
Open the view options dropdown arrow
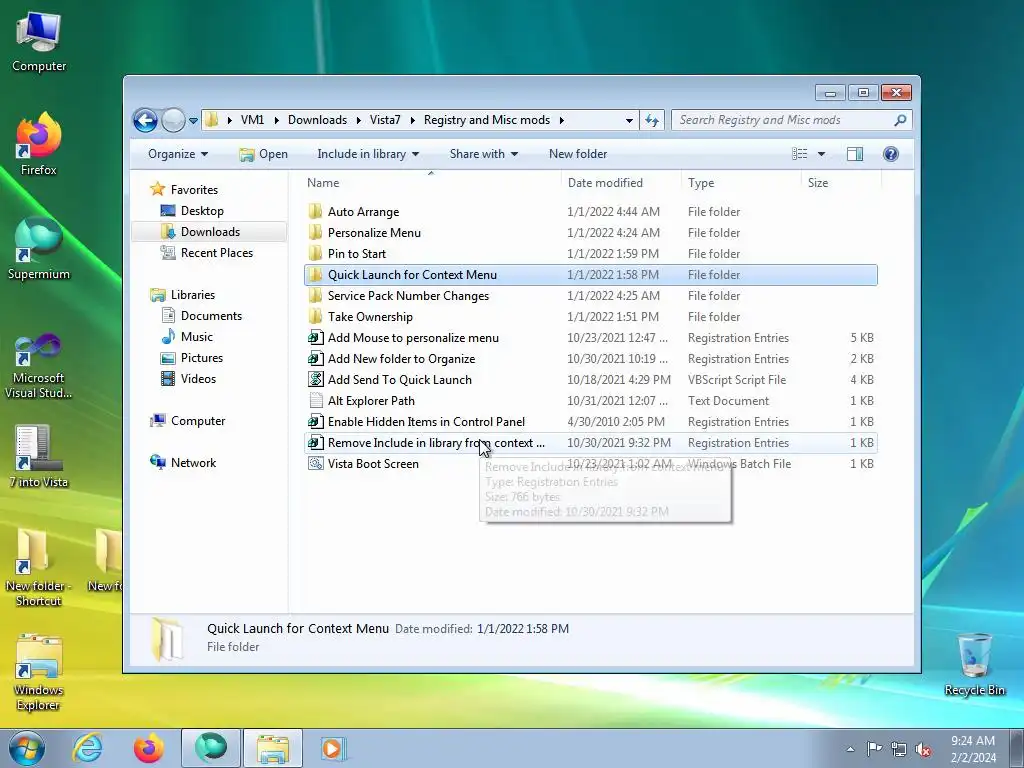[822, 154]
